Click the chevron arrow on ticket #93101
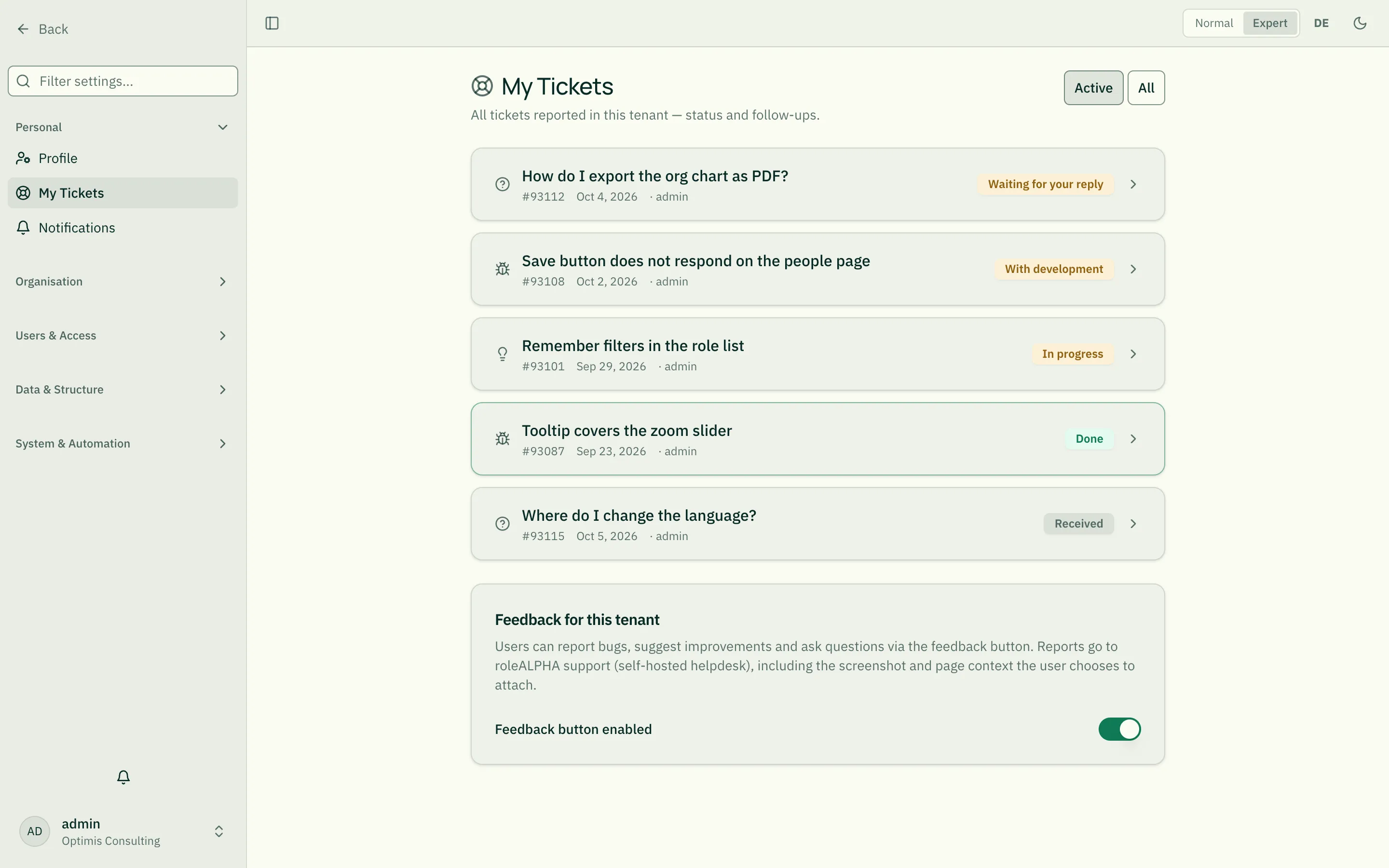Image resolution: width=1389 pixels, height=868 pixels. pos(1133,353)
